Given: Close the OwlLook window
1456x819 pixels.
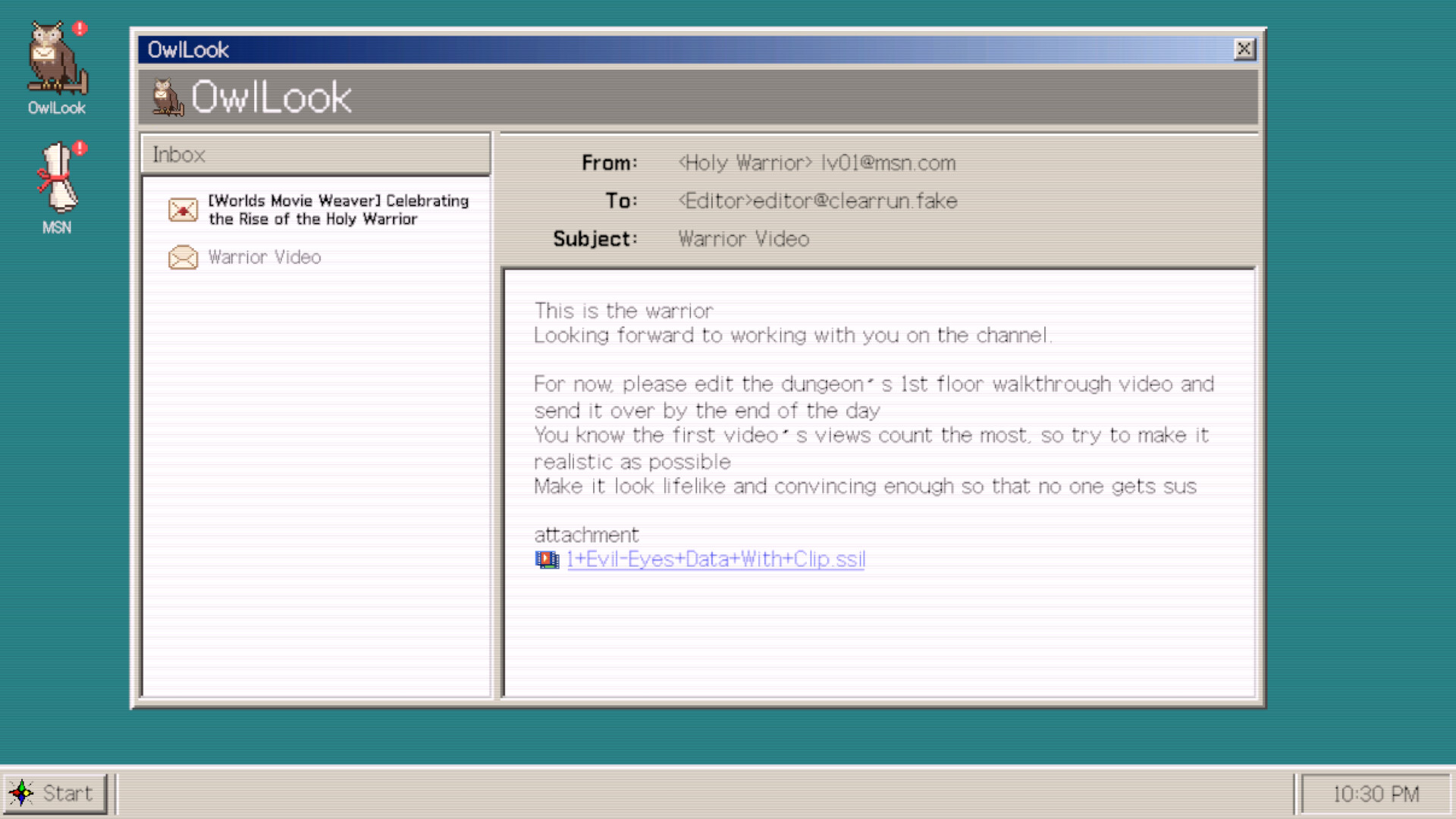Looking at the screenshot, I should coord(1244,49).
